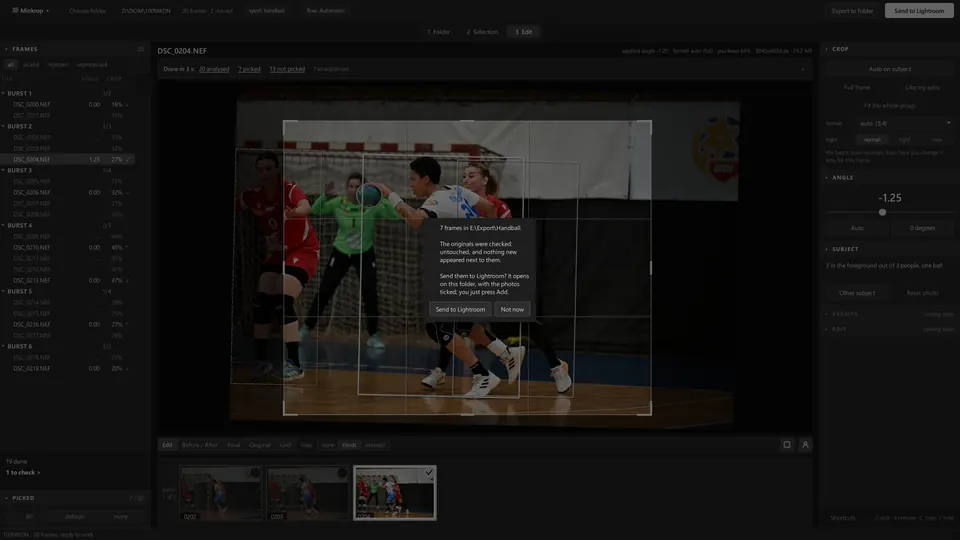960x540 pixels.
Task: Filter frames by picked
Action: (31, 64)
